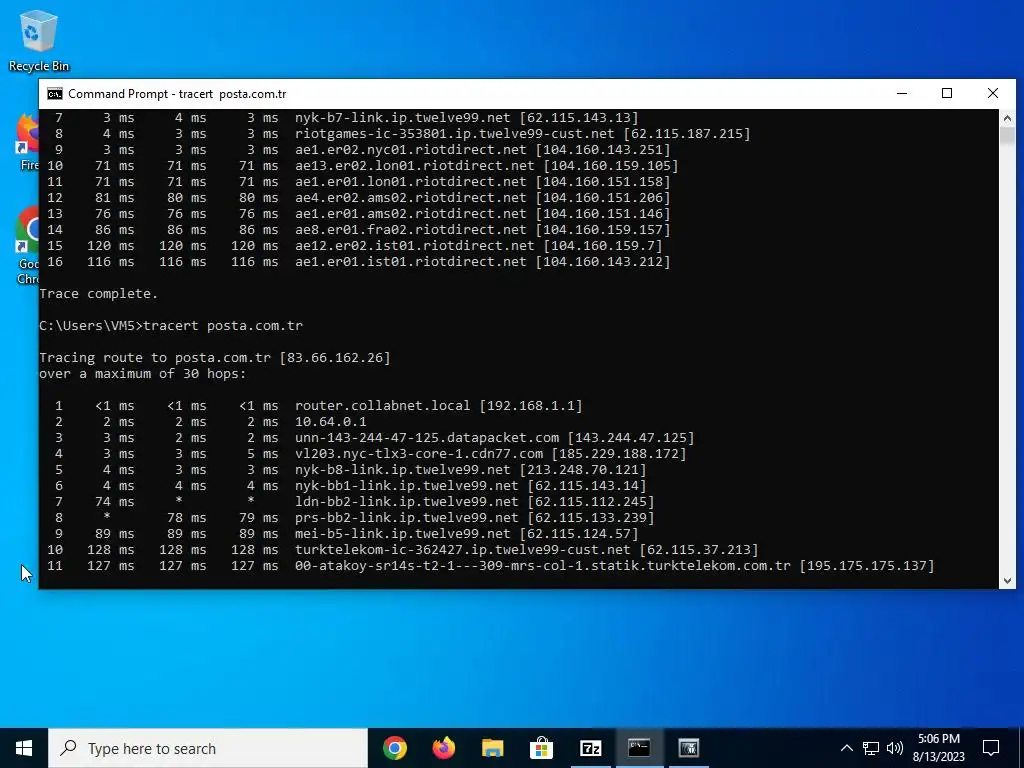Open the network status tray icon
This screenshot has height=768, width=1024.
871,748
